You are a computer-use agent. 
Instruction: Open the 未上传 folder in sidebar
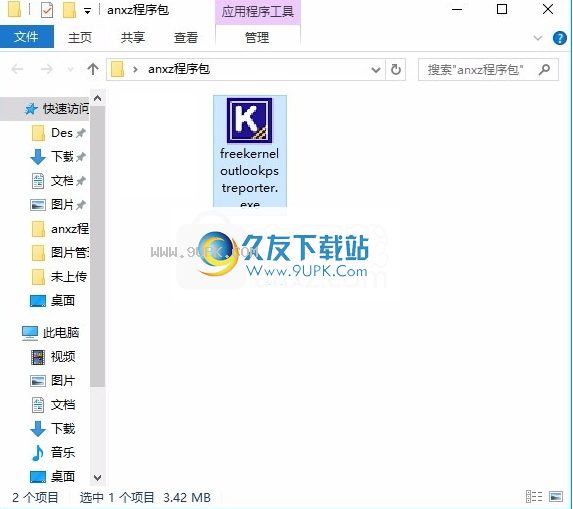59,277
